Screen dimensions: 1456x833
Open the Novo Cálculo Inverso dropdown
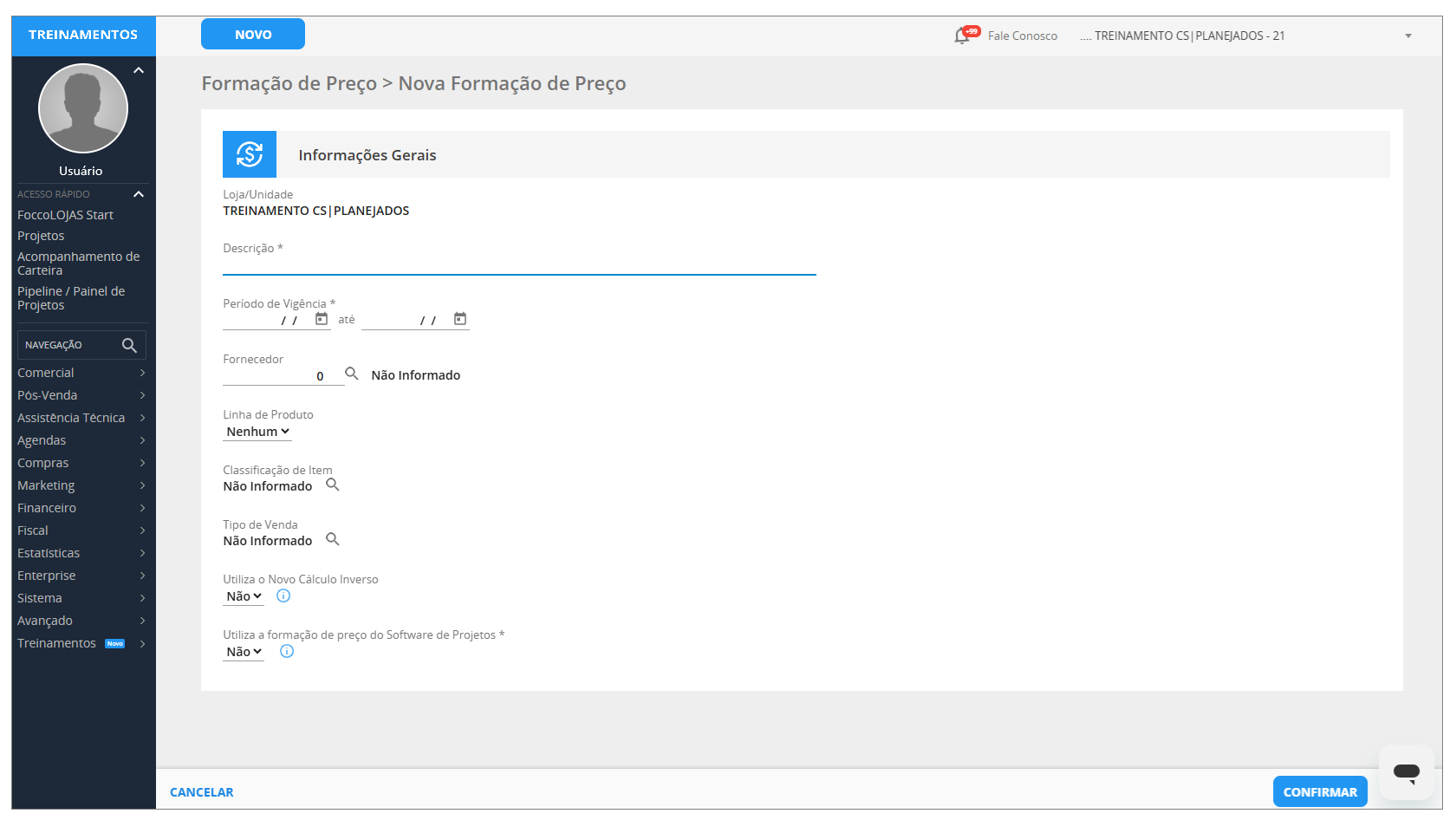(244, 596)
